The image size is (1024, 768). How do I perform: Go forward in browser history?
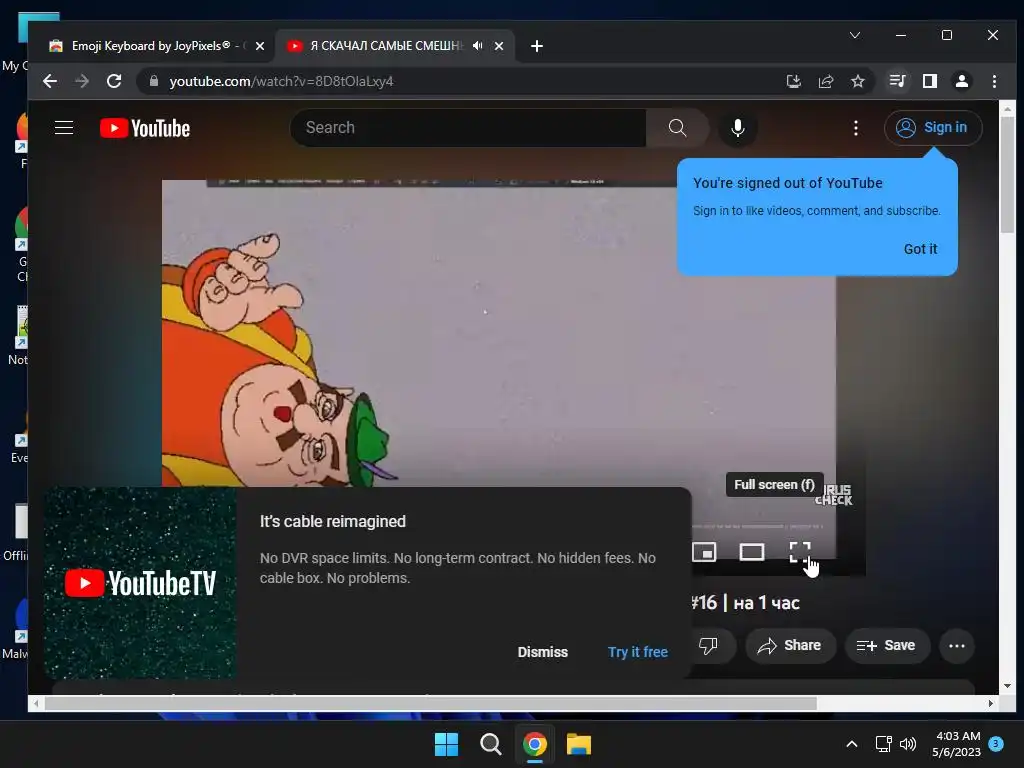82,81
